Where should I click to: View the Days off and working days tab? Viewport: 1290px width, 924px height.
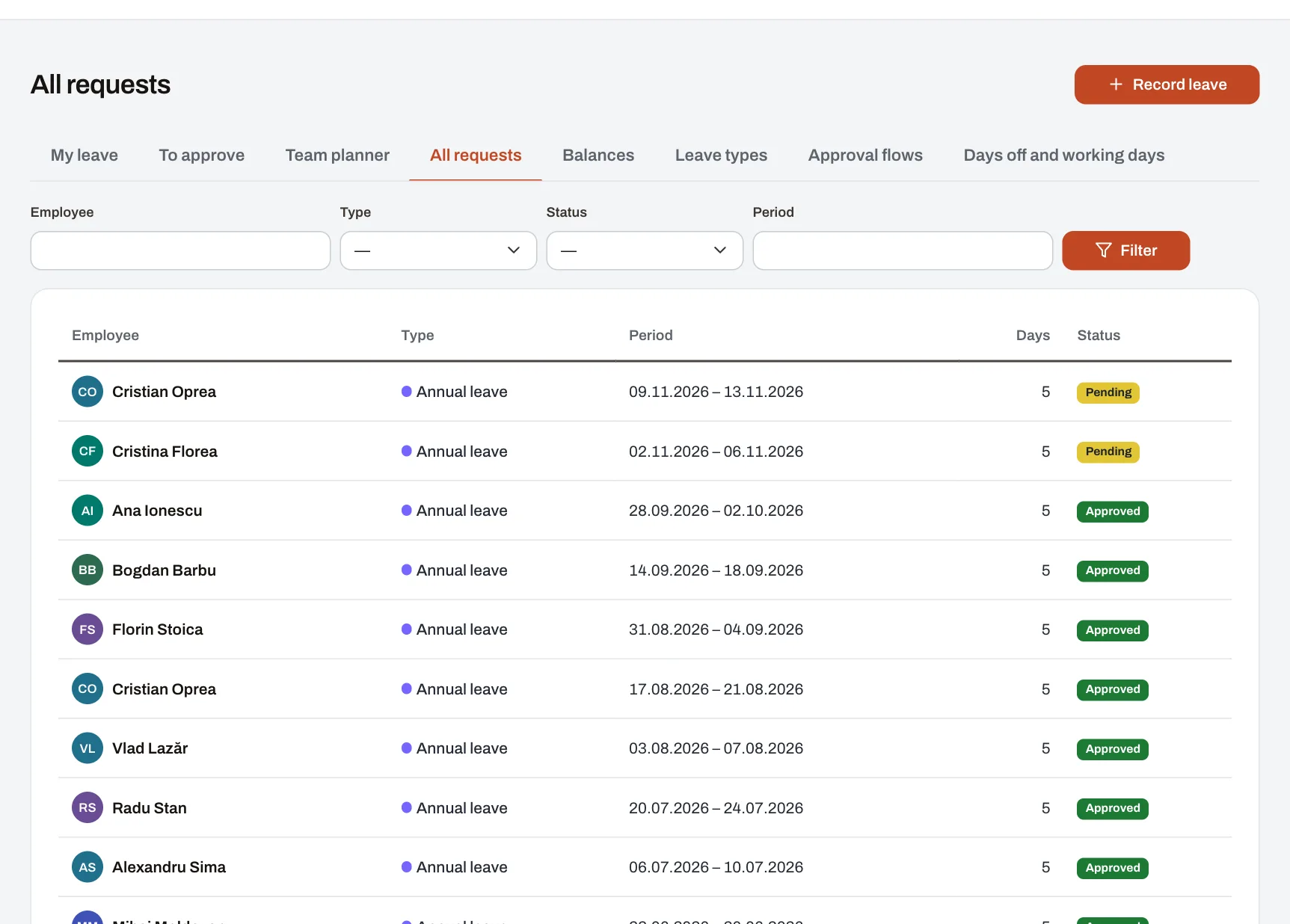click(1064, 155)
